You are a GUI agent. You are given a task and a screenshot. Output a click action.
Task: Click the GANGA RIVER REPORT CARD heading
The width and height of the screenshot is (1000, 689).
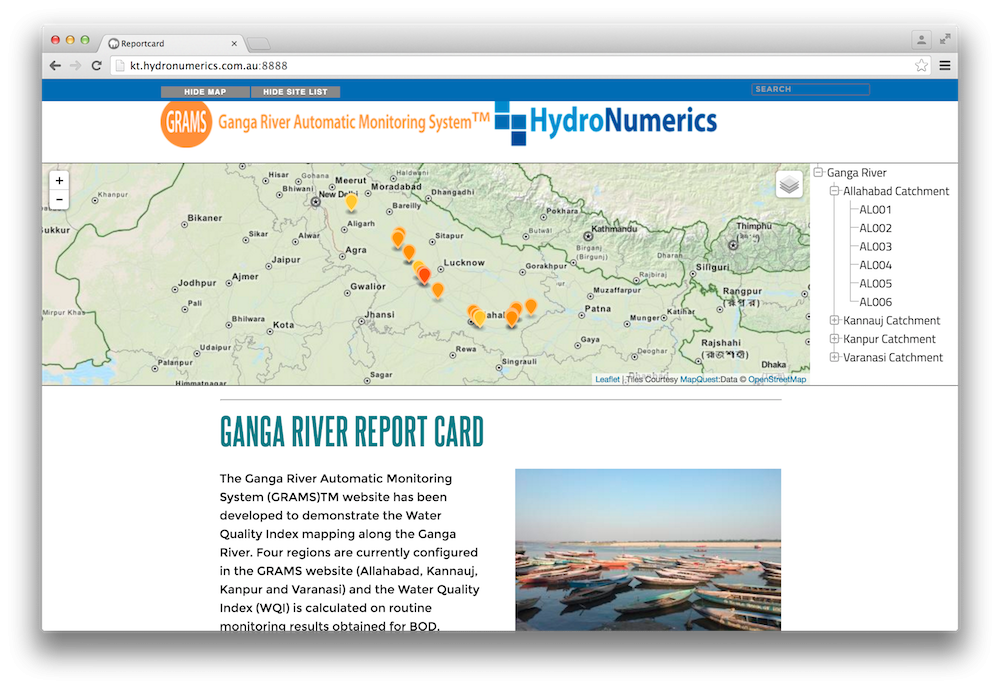point(352,432)
